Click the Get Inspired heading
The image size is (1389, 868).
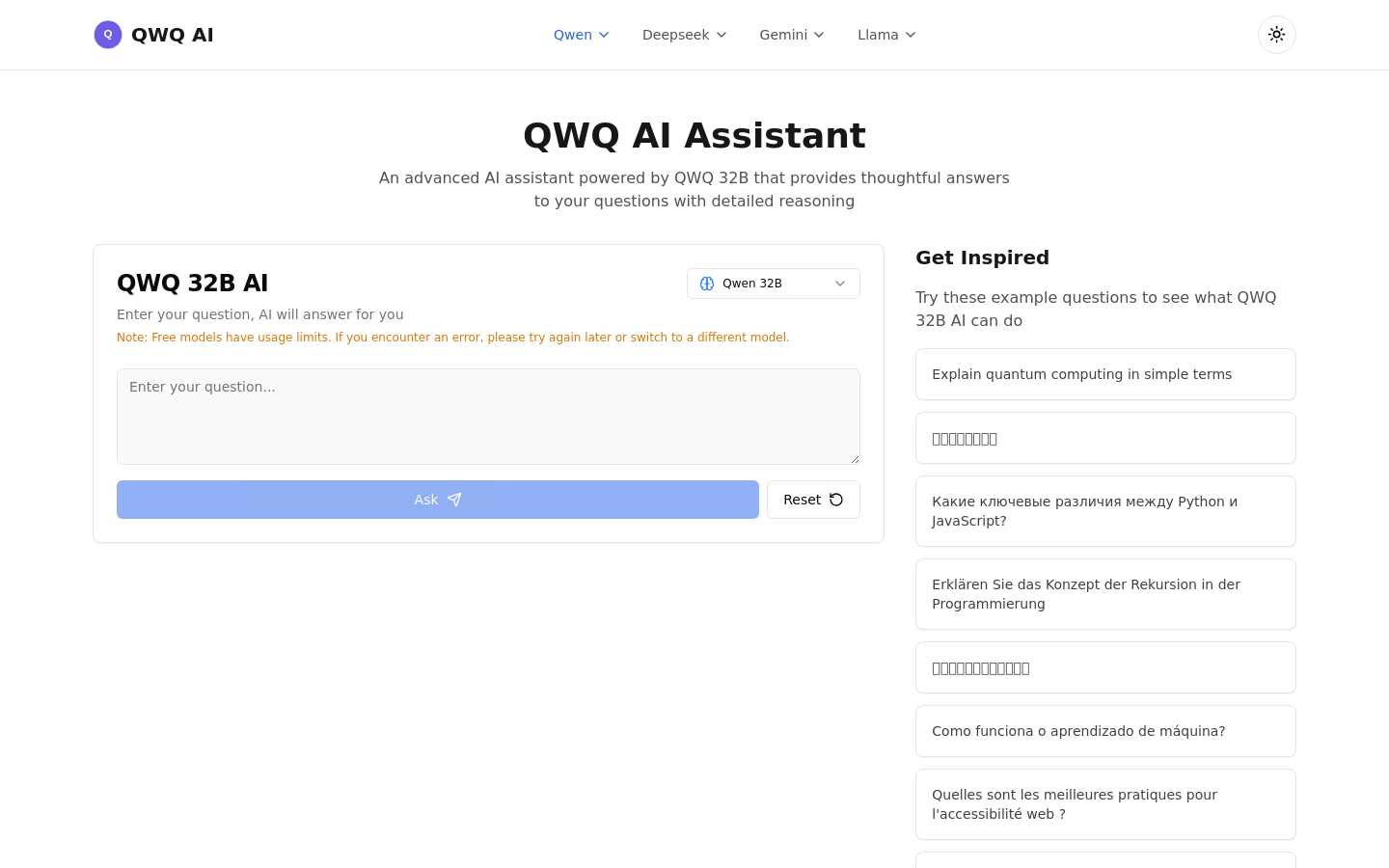click(x=982, y=258)
